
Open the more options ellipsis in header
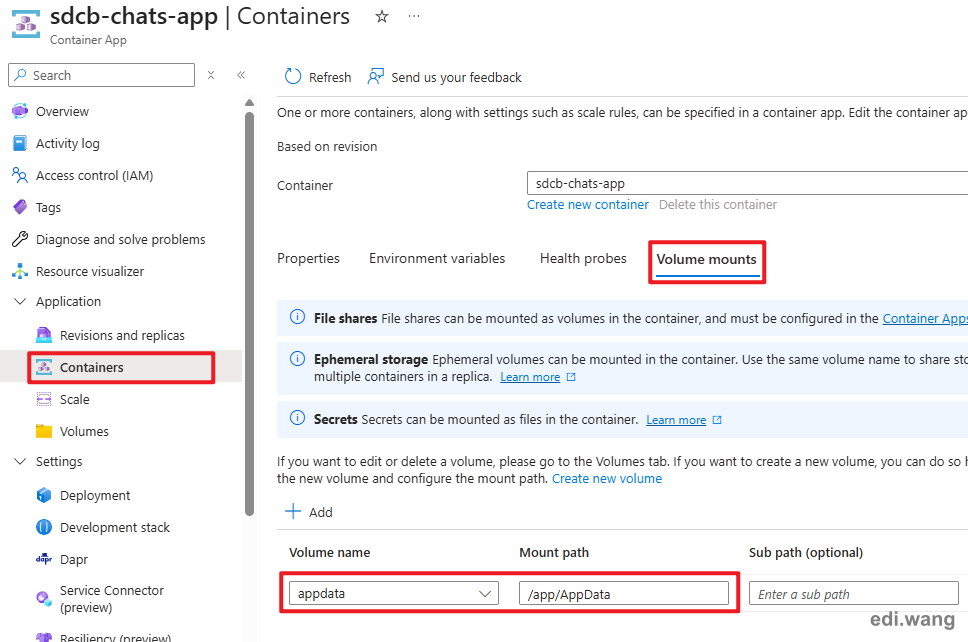[x=414, y=17]
